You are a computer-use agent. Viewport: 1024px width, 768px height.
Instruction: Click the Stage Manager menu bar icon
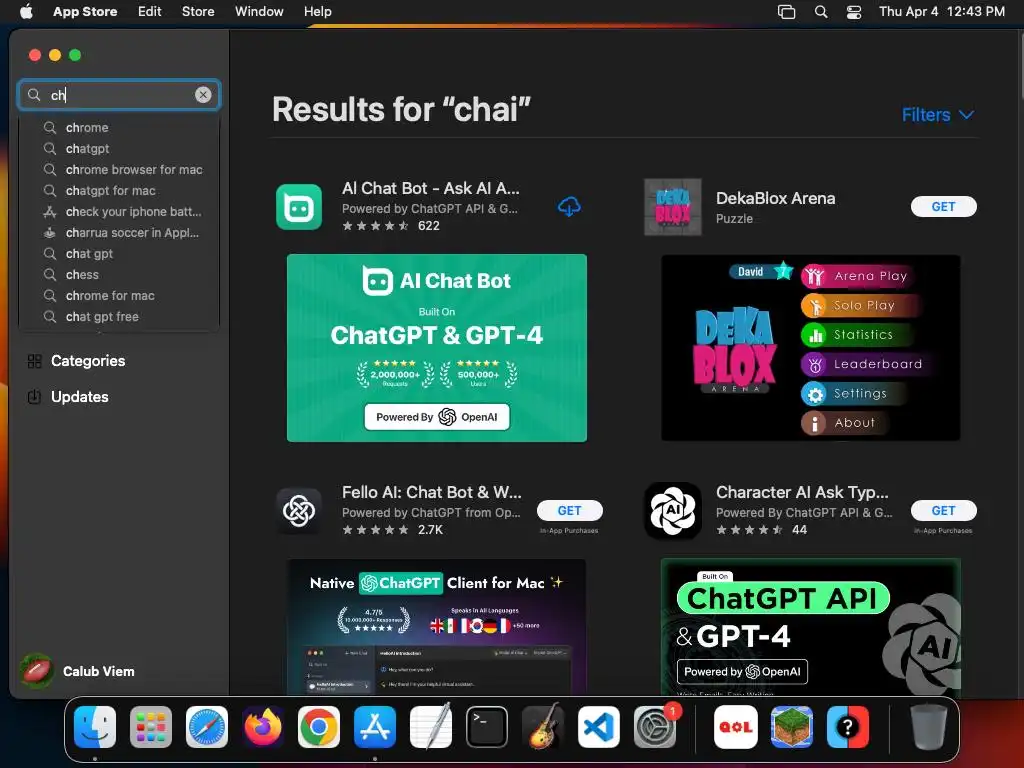(x=786, y=11)
